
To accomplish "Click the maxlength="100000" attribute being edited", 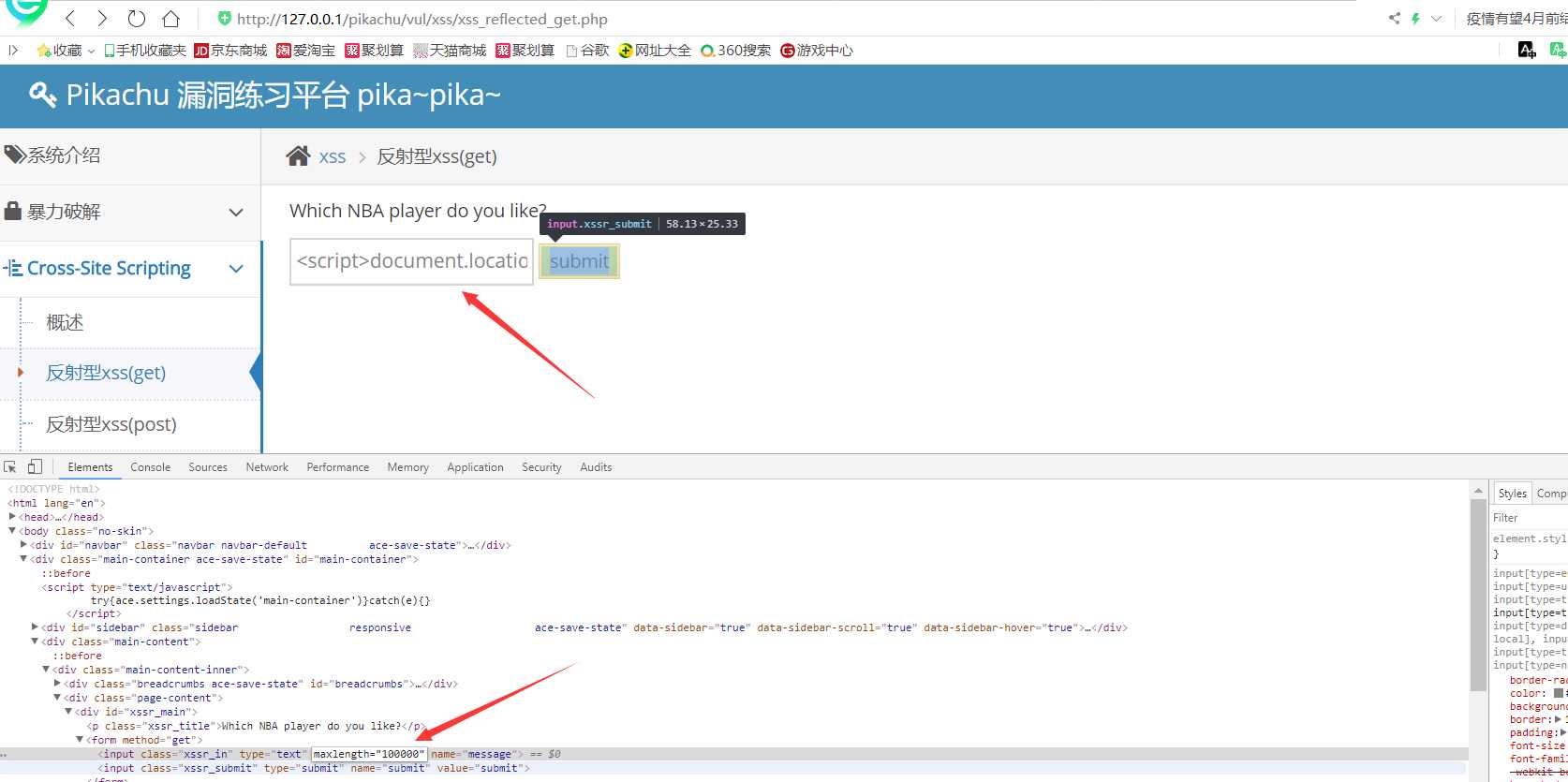I will (x=369, y=754).
